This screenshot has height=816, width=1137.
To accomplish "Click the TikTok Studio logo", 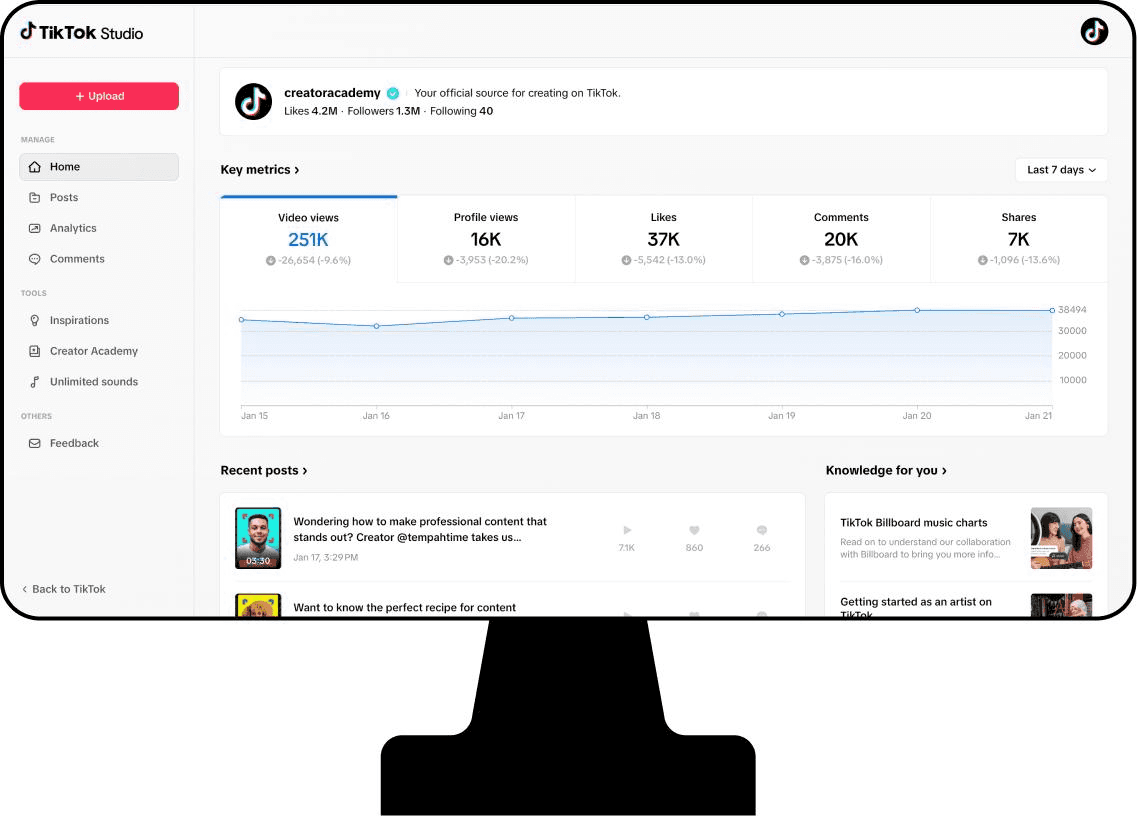I will 81,32.
